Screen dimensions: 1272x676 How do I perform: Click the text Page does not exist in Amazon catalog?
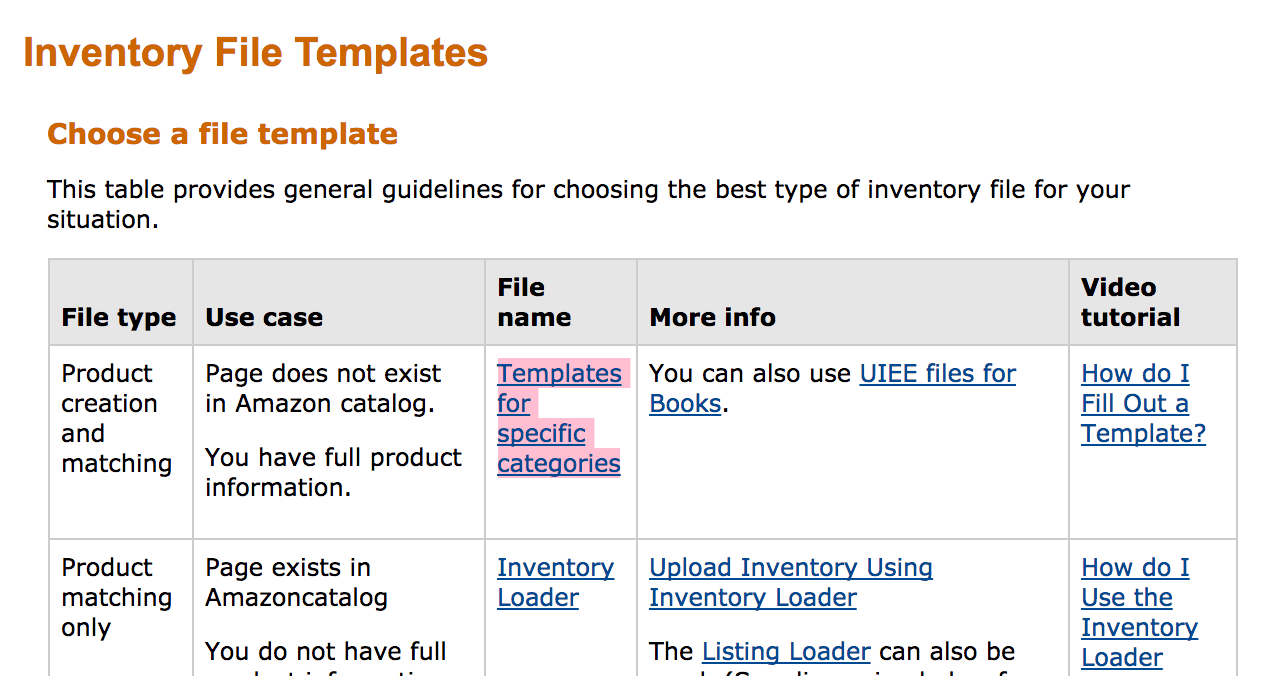coord(323,388)
